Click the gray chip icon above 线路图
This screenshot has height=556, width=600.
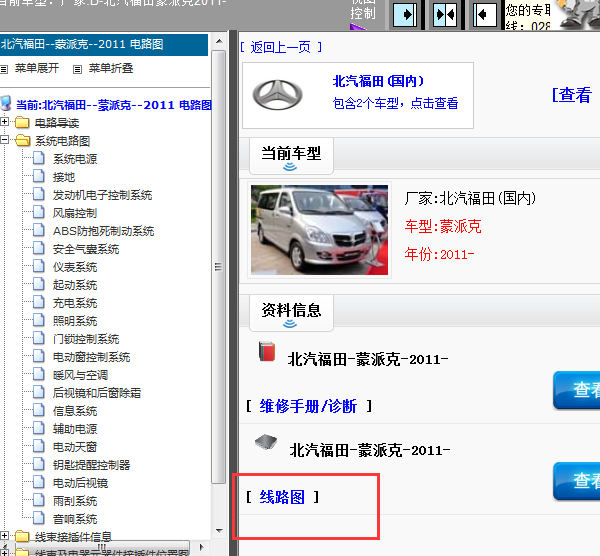266,442
